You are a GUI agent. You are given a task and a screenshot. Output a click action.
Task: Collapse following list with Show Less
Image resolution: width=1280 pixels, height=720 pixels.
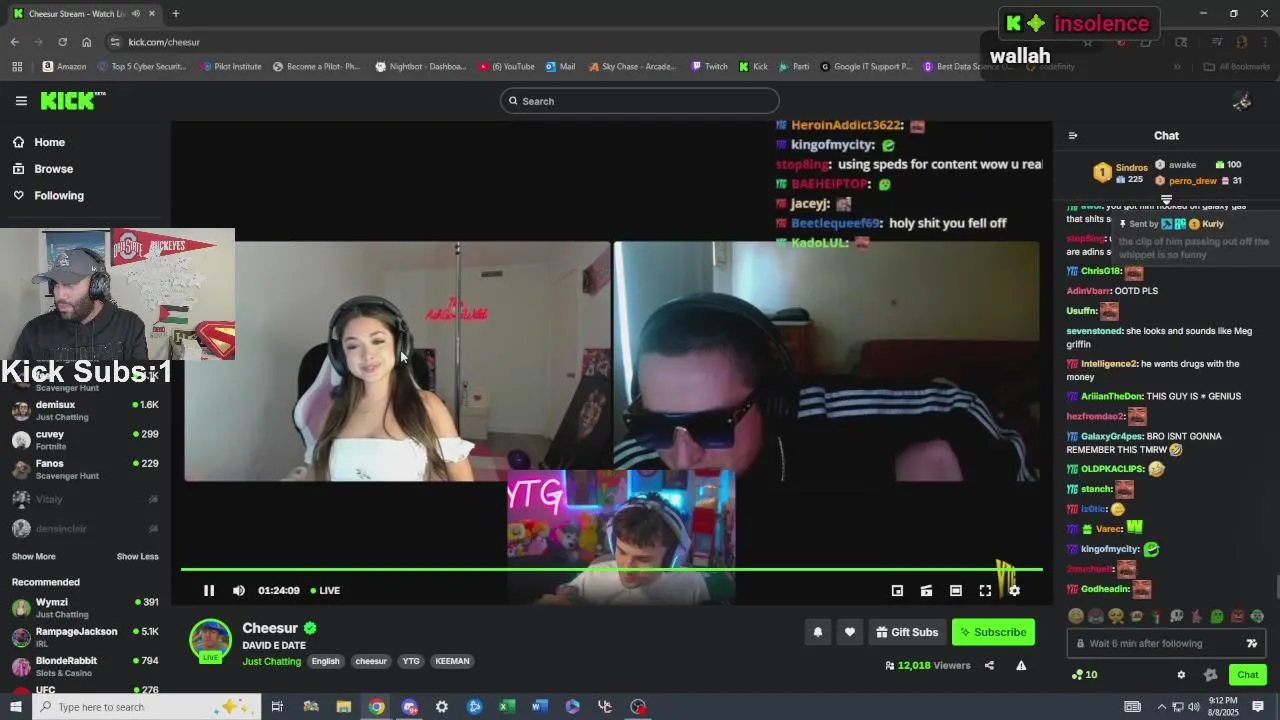[x=137, y=556]
